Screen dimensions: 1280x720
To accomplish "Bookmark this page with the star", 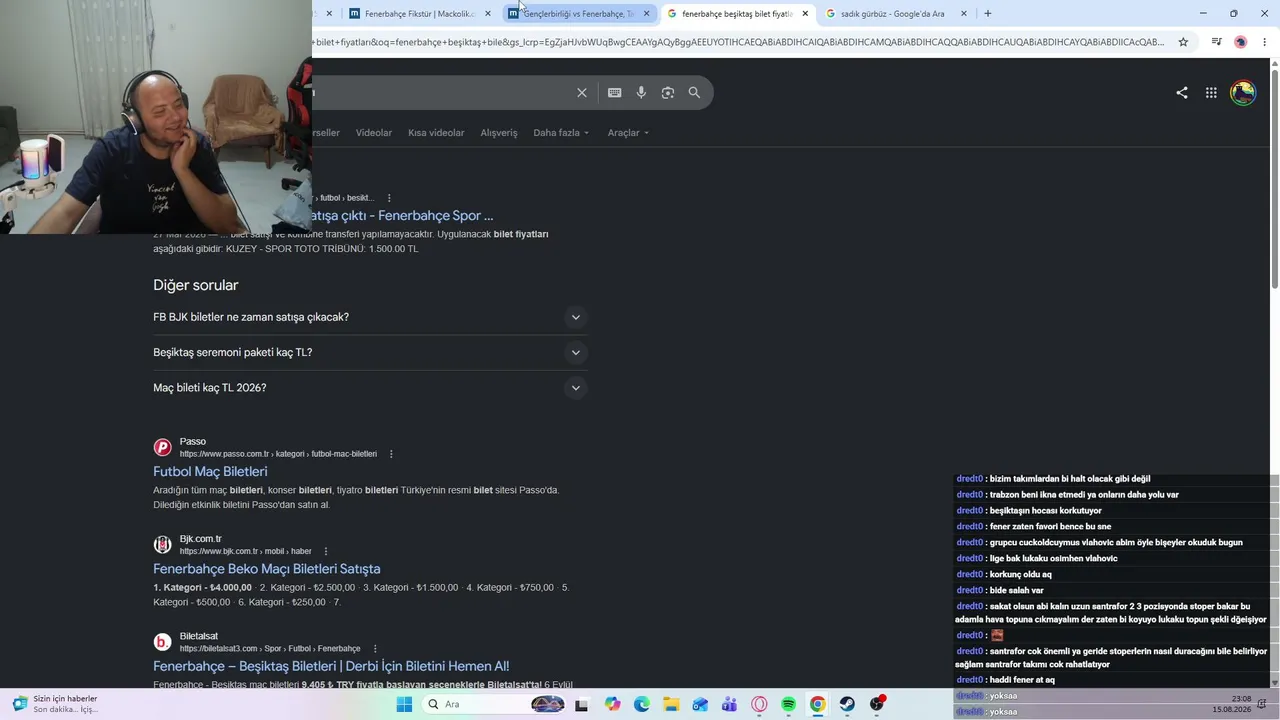I will [1183, 42].
